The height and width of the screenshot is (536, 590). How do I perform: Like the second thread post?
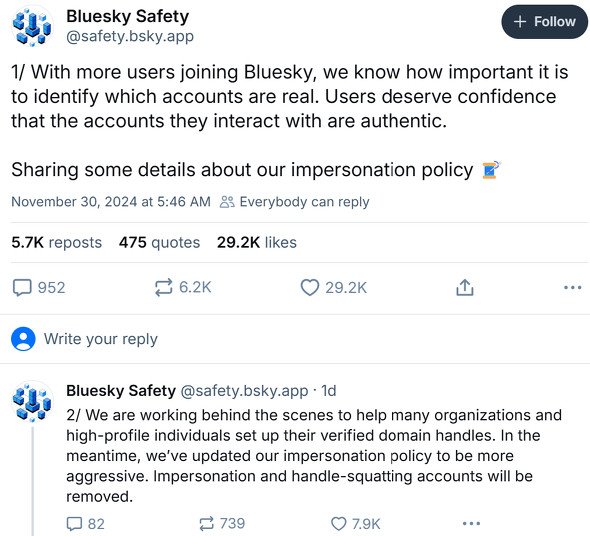tap(338, 524)
